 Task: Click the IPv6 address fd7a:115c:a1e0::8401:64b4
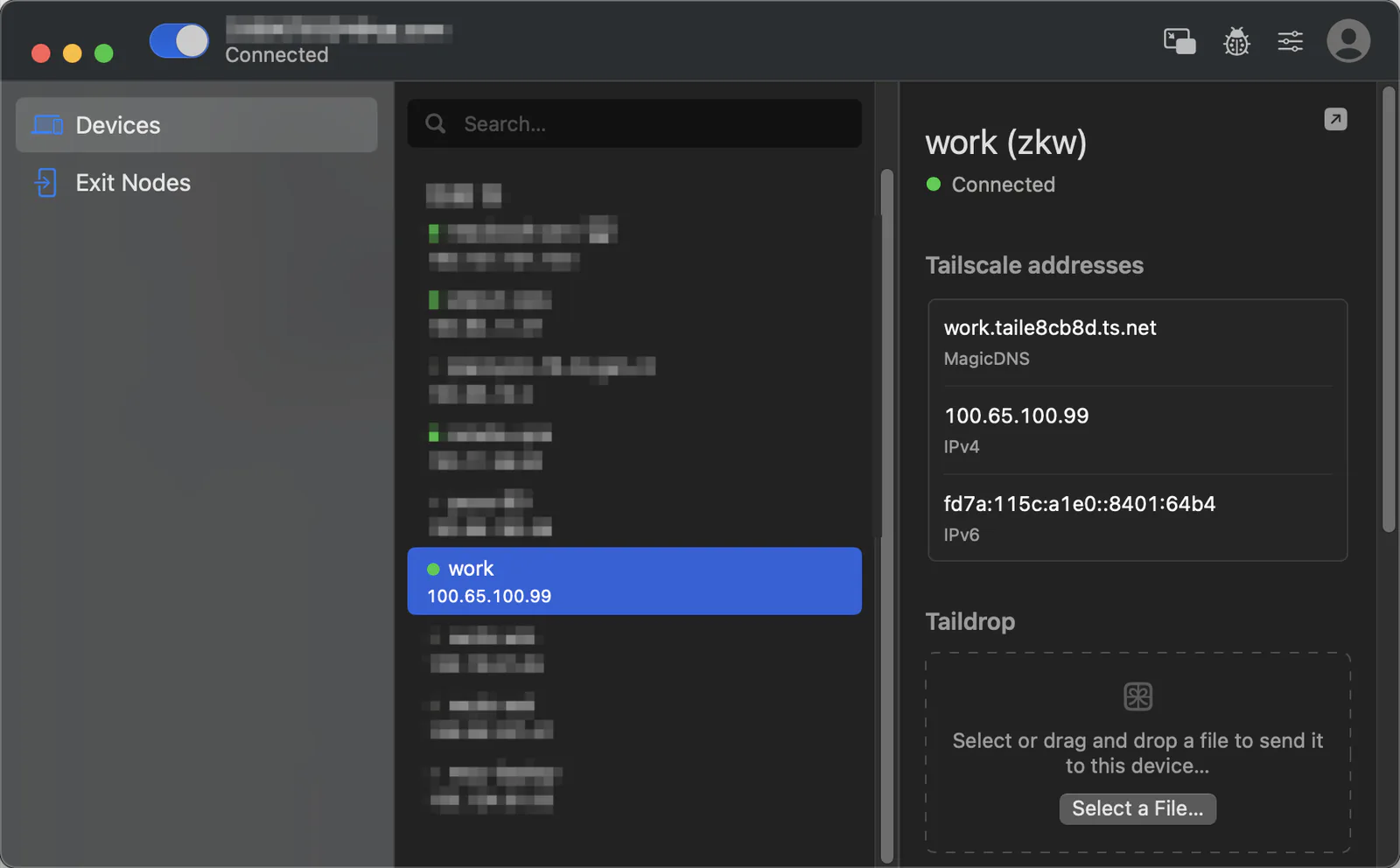[1080, 504]
